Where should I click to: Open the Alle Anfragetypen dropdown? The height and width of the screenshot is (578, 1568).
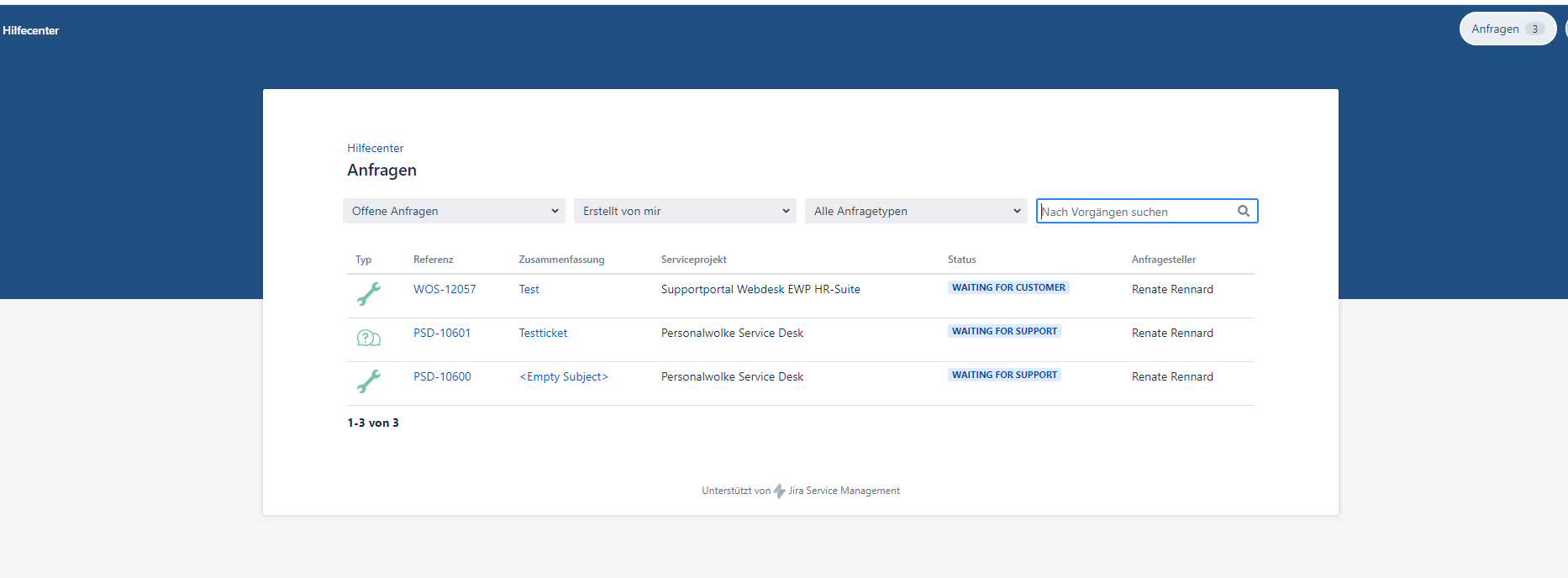[916, 211]
